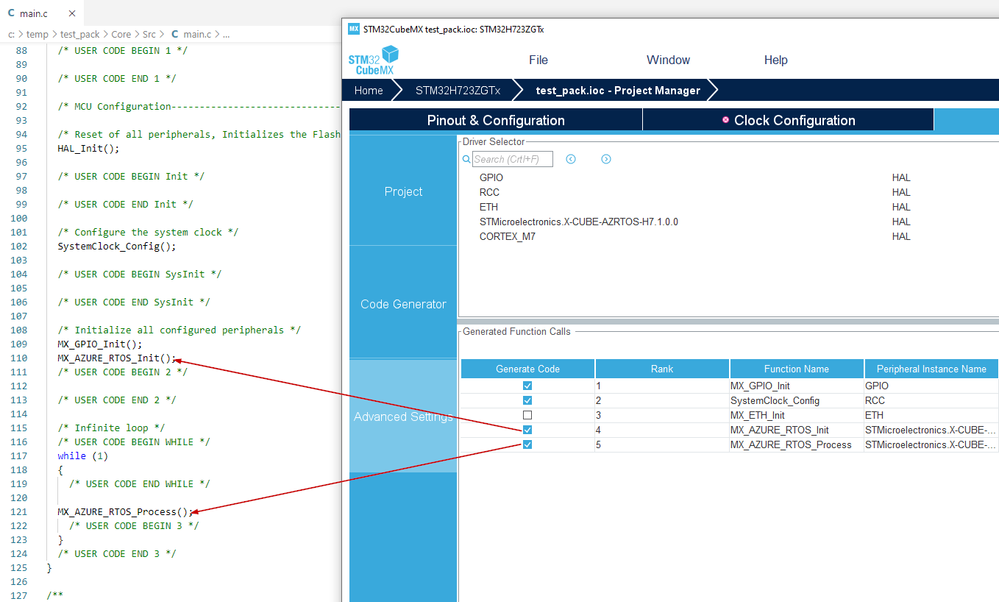999x602 pixels.
Task: Enable Generate Code for MX_ETH_Init
Action: point(528,415)
